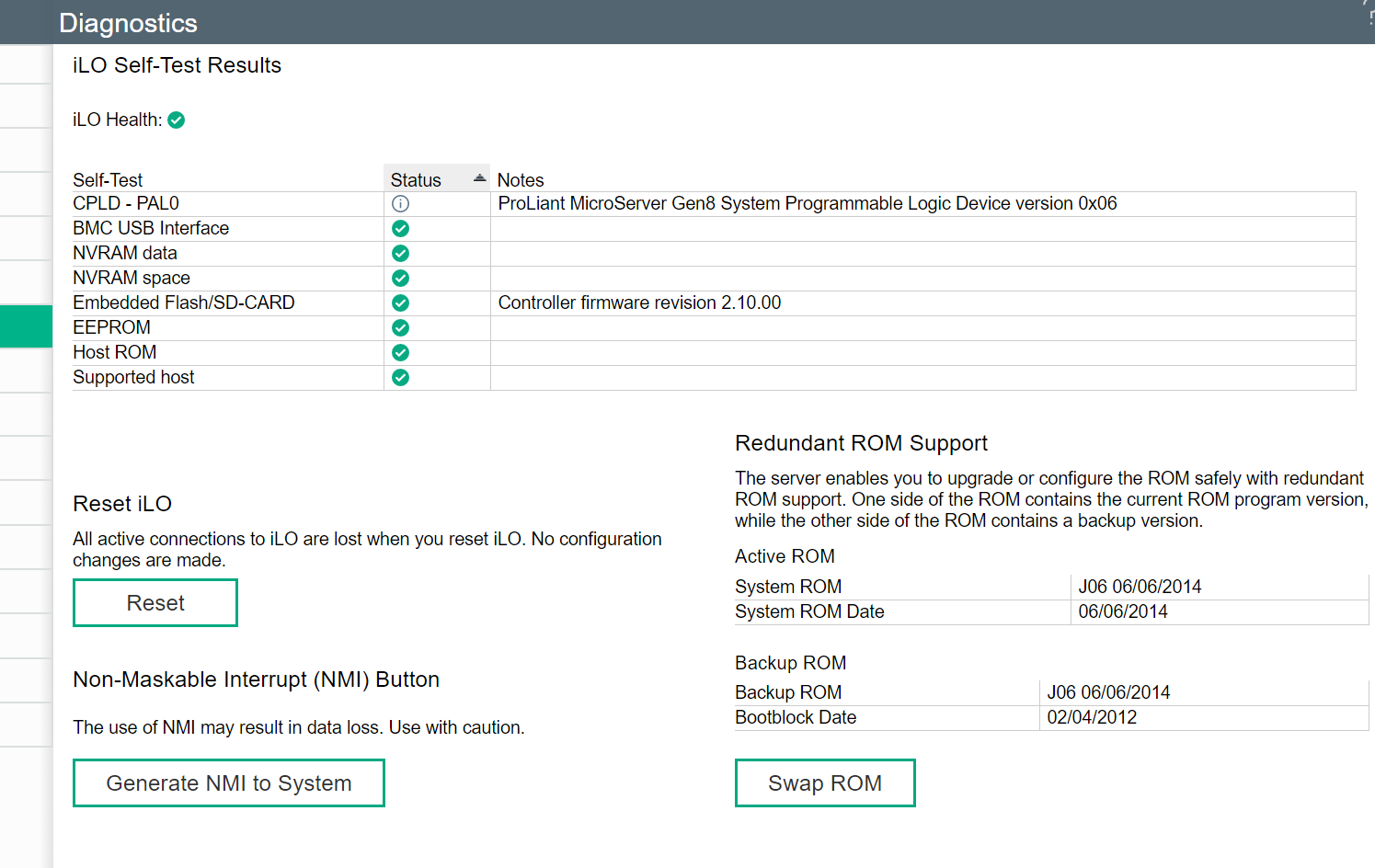The height and width of the screenshot is (868, 1375).
Task: Select the 'Embedded Flash/SD-CARD' row label
Action: click(x=184, y=303)
